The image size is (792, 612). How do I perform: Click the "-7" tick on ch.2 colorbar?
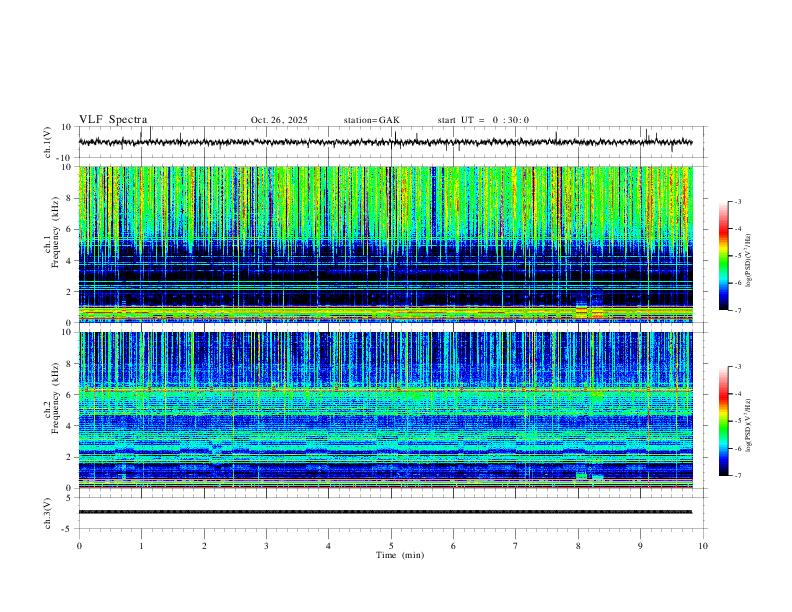point(737,475)
